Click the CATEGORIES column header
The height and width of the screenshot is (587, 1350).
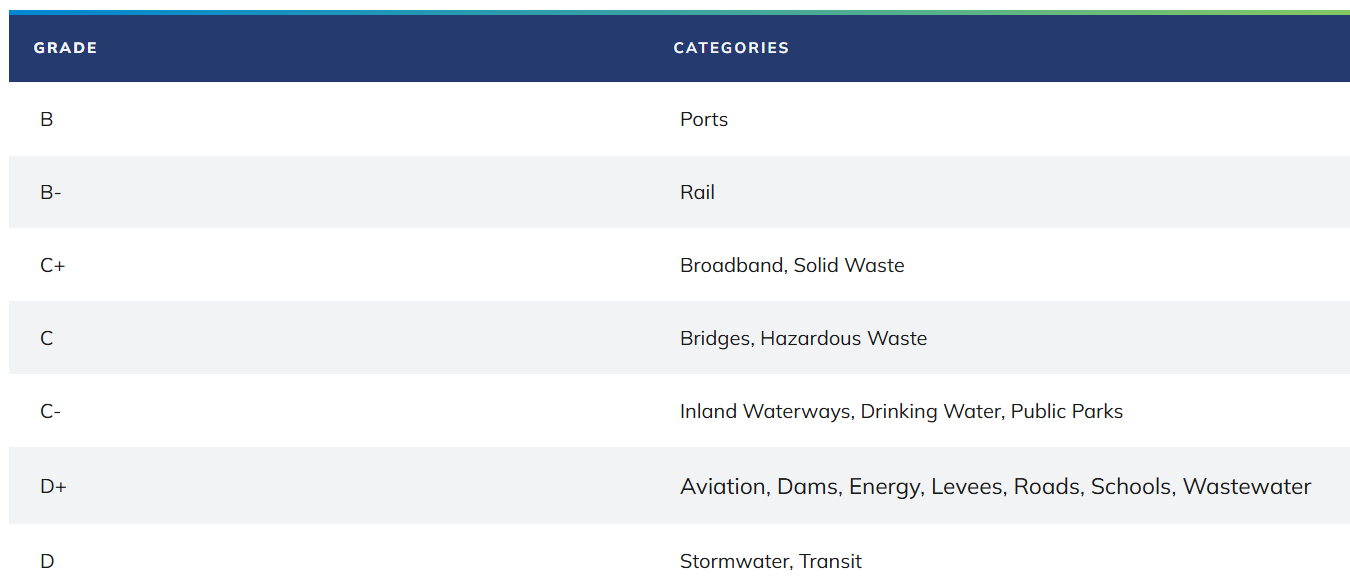[731, 48]
